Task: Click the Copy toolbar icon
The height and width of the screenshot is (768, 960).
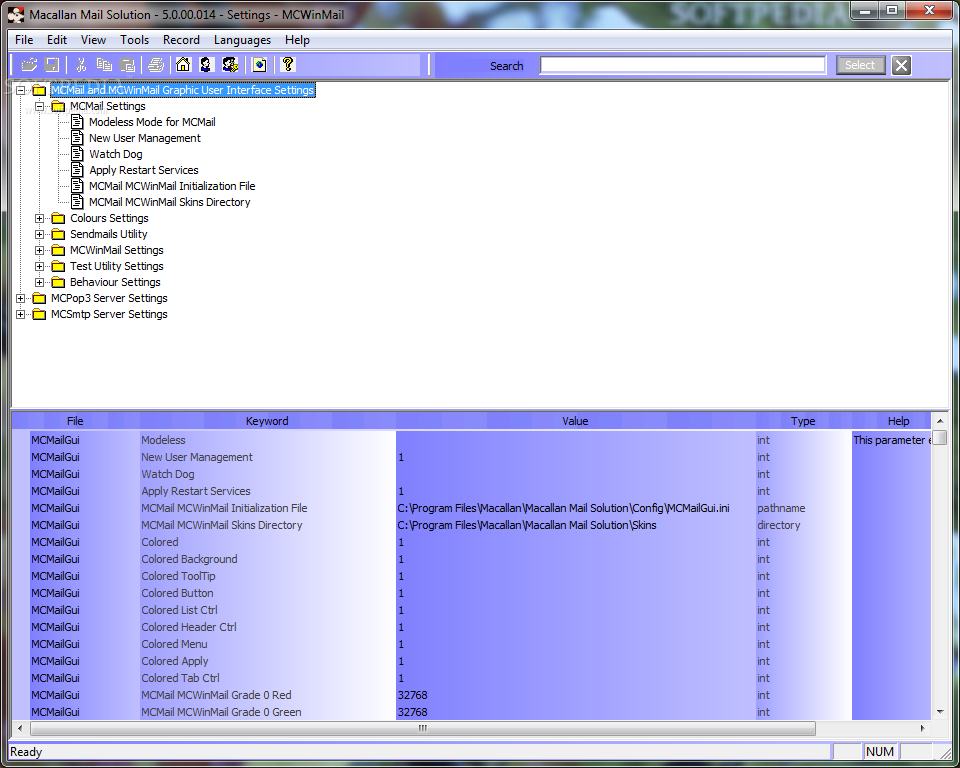Action: point(104,65)
